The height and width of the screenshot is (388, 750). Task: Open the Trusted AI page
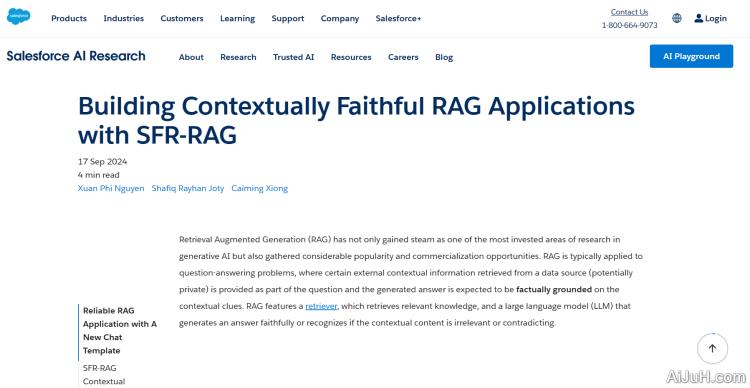pyautogui.click(x=293, y=57)
